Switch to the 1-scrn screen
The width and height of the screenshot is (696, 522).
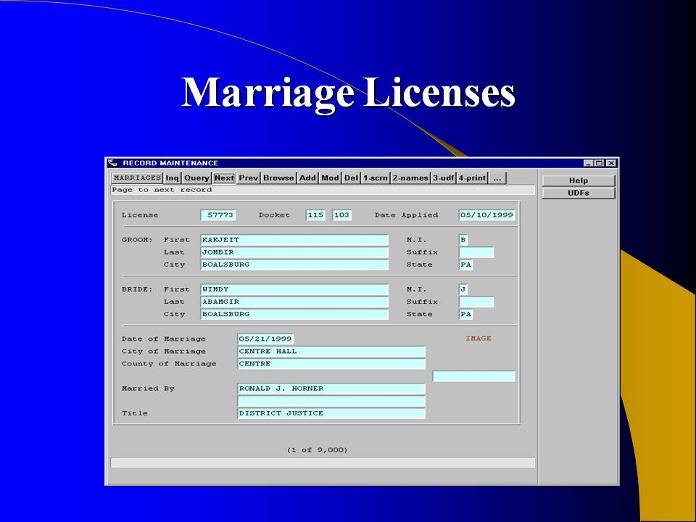(376, 178)
